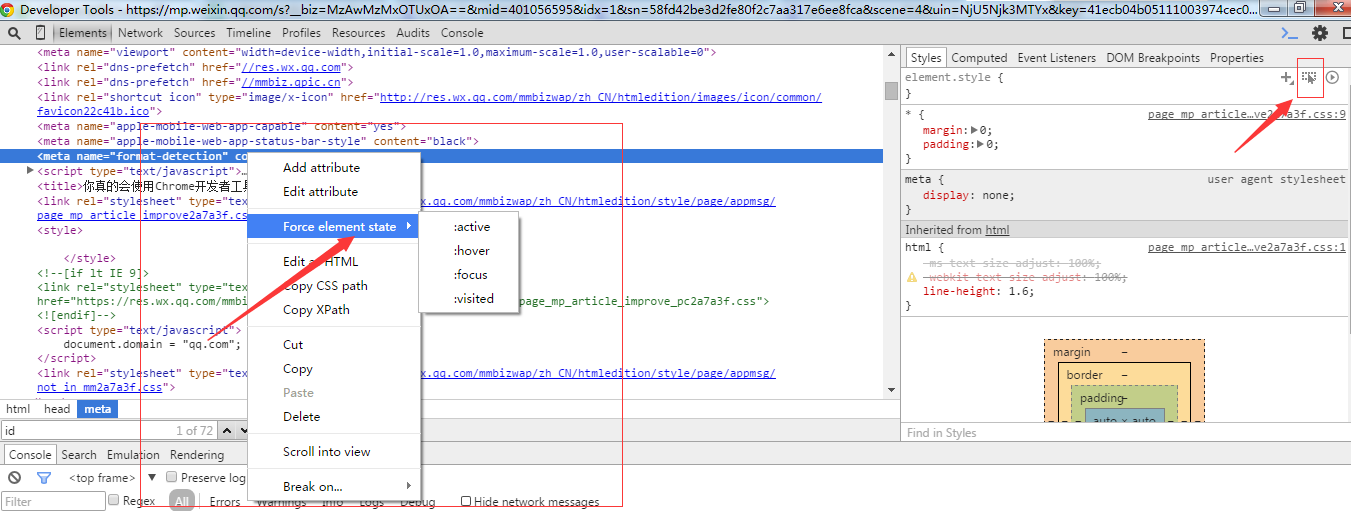This screenshot has height=511, width=1351.
Task: Follow the //mmbiz.qpic.cn href link
Action: [x=291, y=82]
